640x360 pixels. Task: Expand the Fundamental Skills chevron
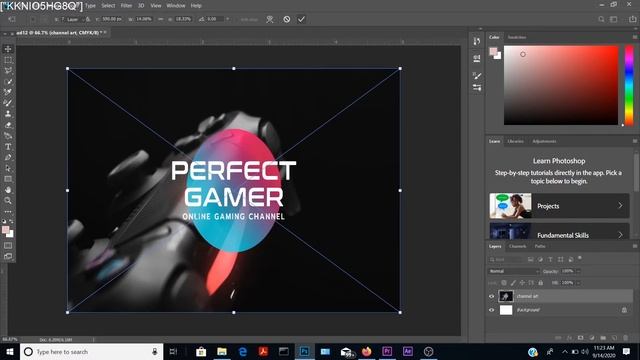[620, 235]
